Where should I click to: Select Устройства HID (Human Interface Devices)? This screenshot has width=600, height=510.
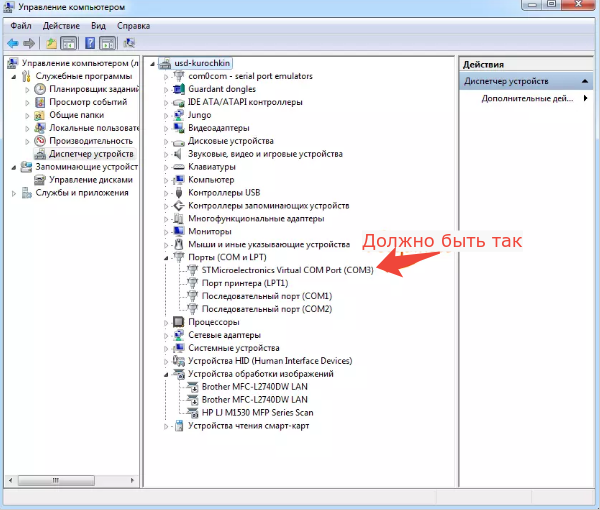(x=270, y=361)
